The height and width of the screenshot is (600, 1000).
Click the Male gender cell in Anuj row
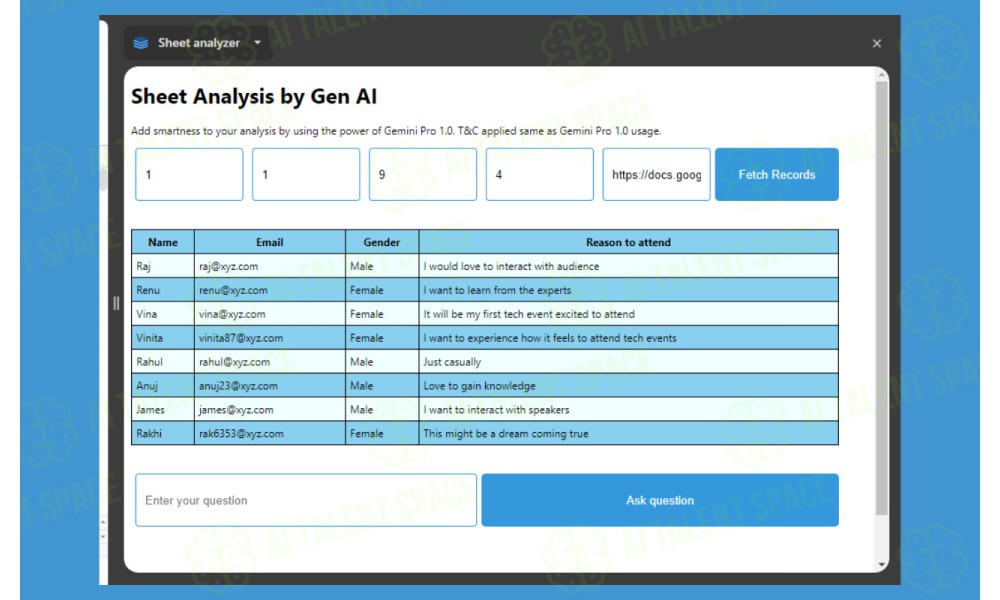(382, 386)
